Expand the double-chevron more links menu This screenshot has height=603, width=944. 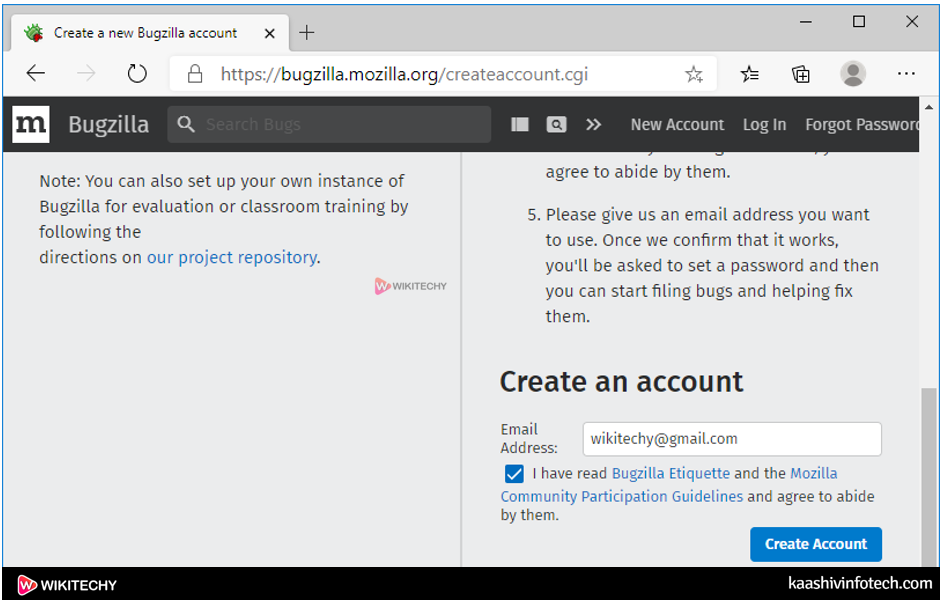tap(594, 124)
